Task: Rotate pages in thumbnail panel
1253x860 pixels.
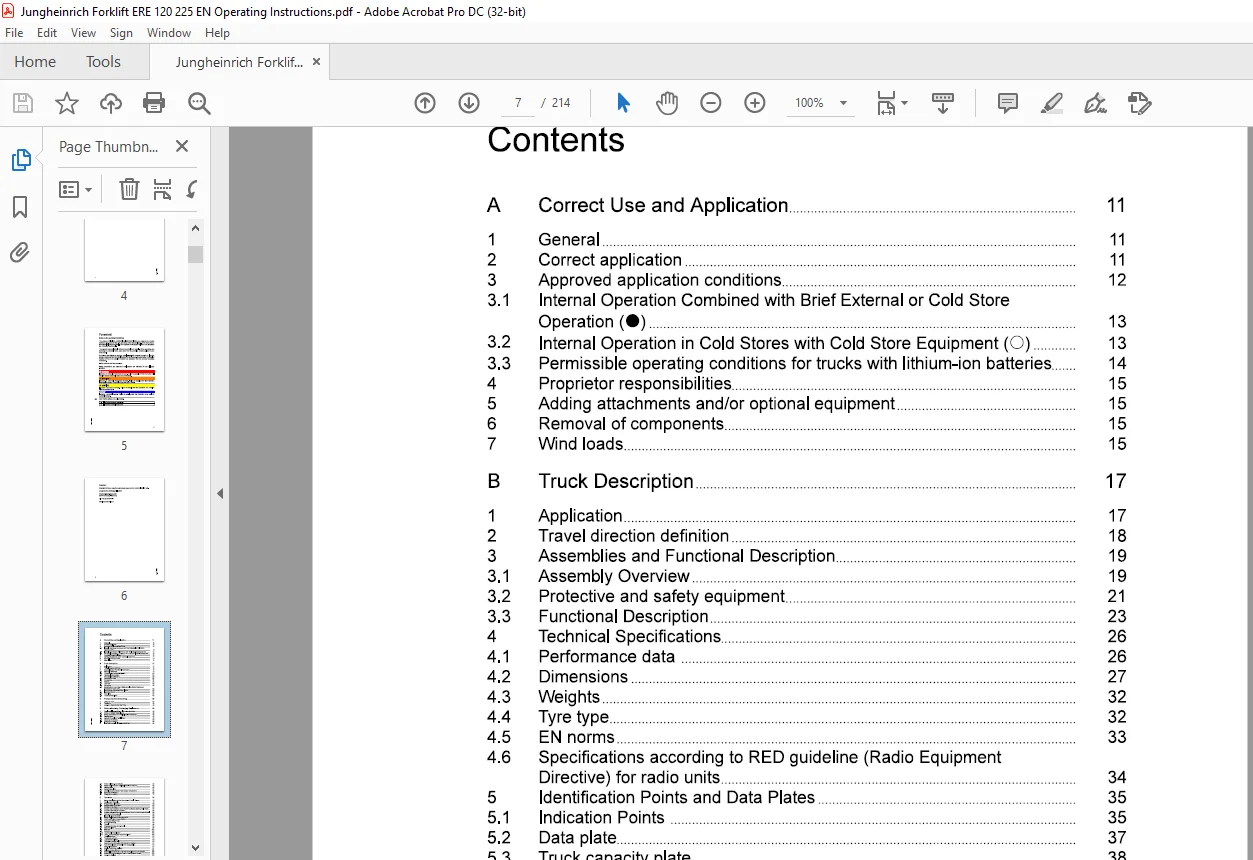Action: (x=192, y=189)
